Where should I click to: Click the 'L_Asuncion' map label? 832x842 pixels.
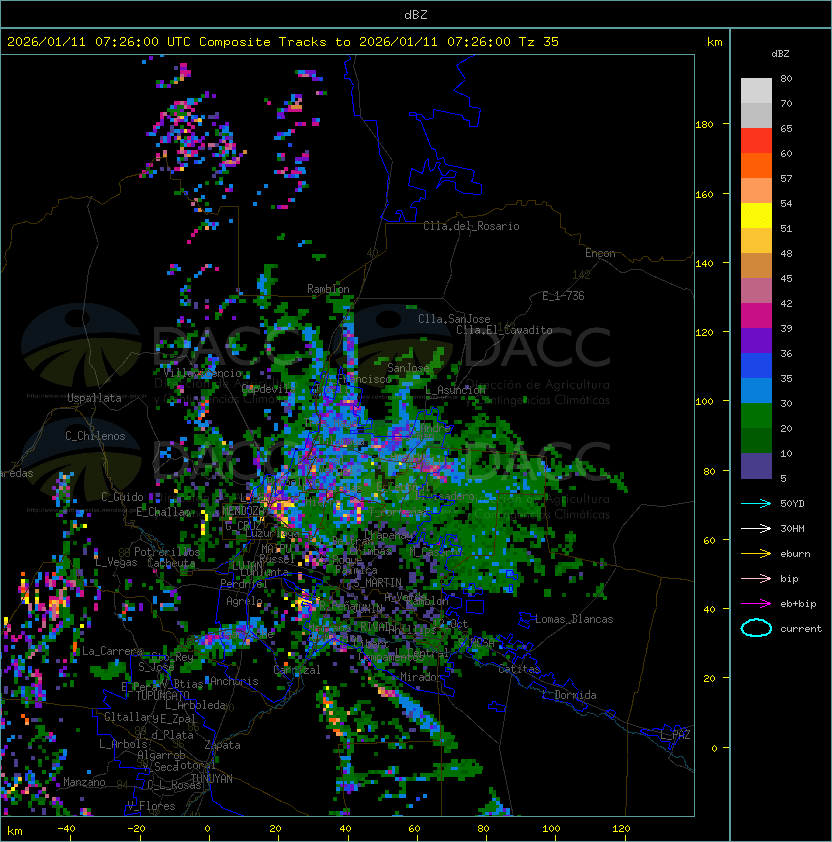(455, 390)
